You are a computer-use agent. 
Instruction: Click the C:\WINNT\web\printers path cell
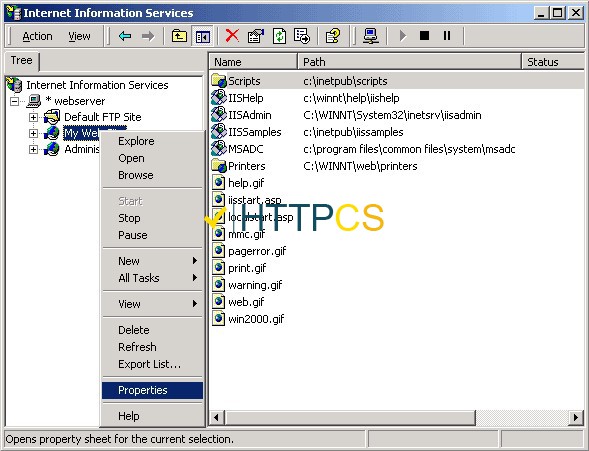(x=360, y=166)
